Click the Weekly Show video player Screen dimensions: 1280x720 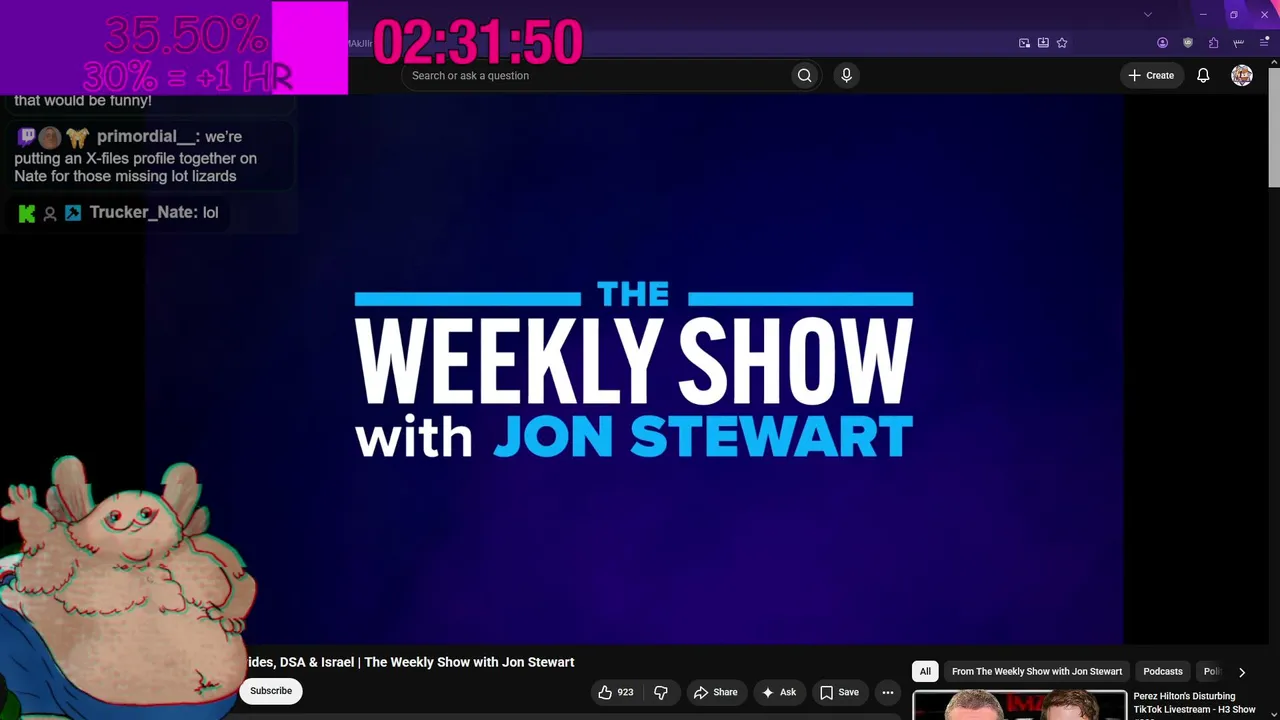point(634,370)
